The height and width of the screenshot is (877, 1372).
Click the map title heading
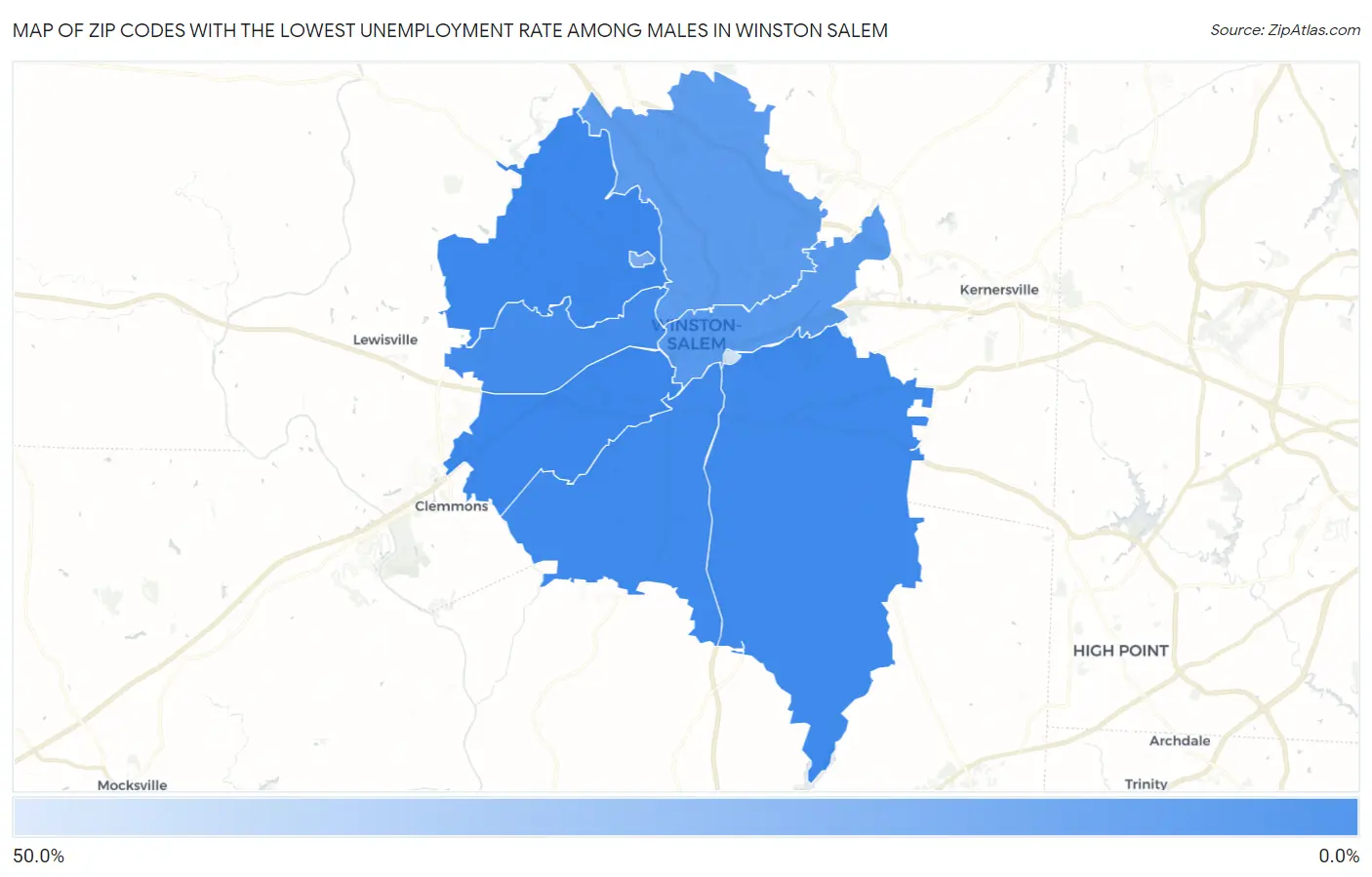pyautogui.click(x=450, y=30)
